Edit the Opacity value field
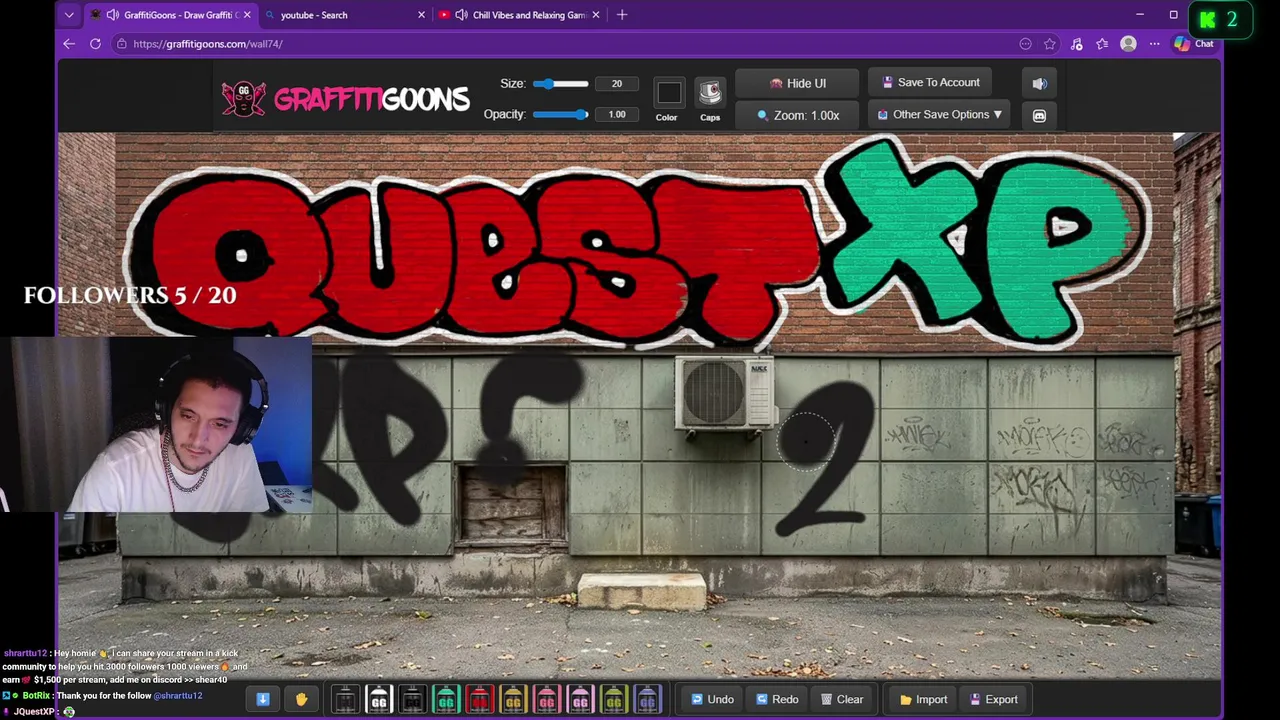 pos(617,114)
